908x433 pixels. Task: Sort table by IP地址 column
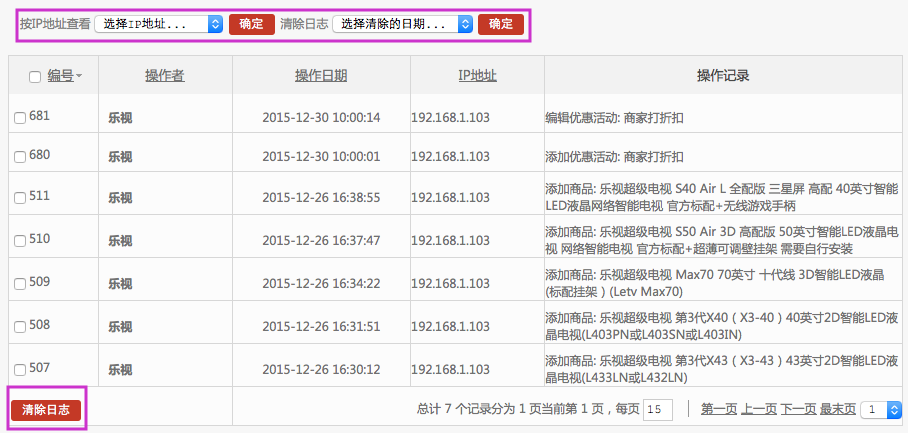478,75
